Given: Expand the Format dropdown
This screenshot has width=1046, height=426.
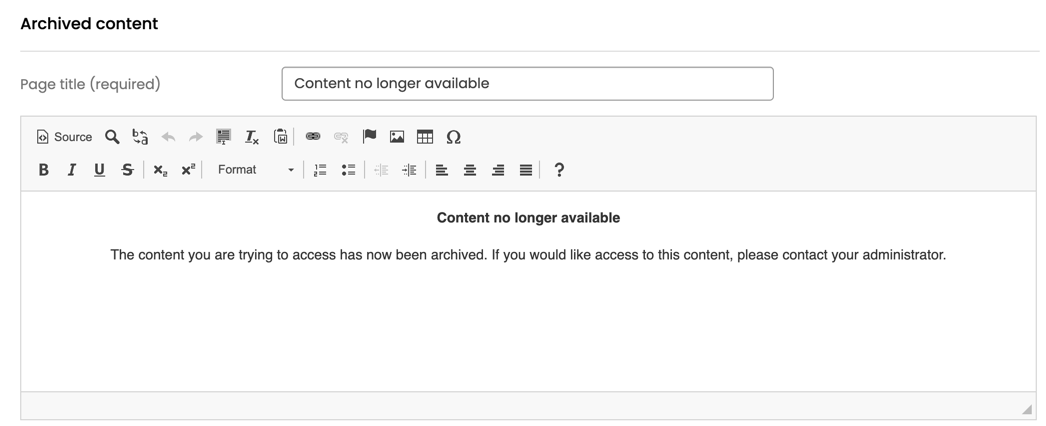Looking at the screenshot, I should pos(254,170).
